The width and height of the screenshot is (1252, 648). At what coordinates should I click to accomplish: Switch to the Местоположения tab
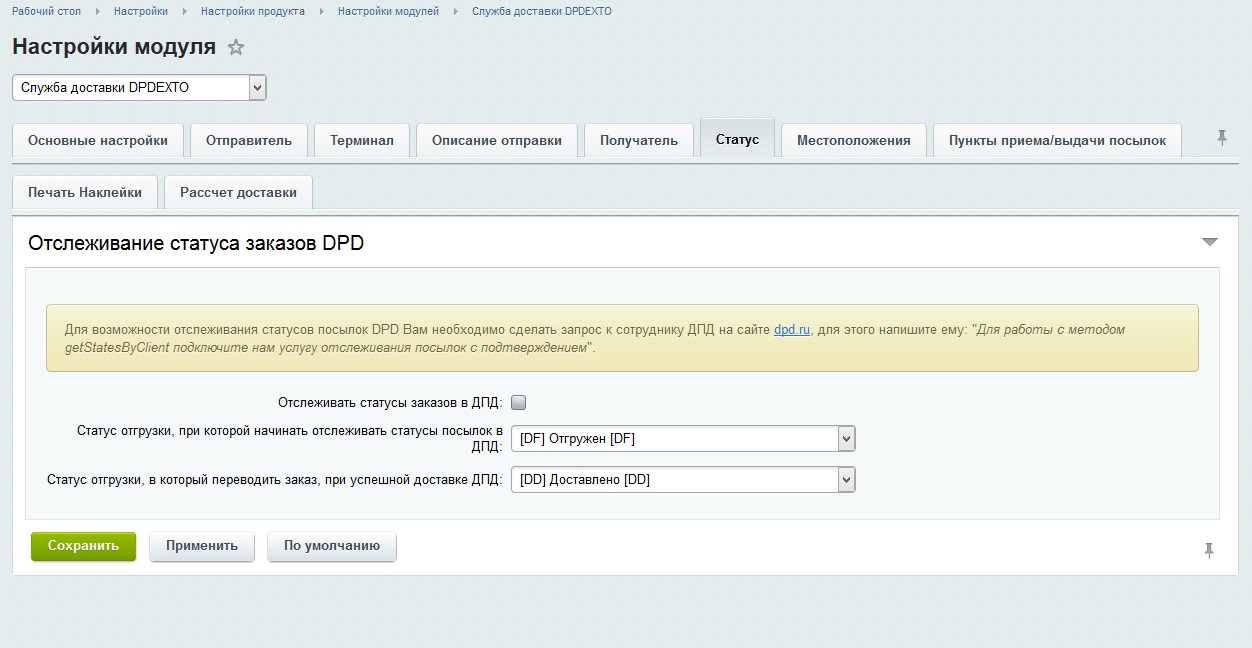(853, 140)
